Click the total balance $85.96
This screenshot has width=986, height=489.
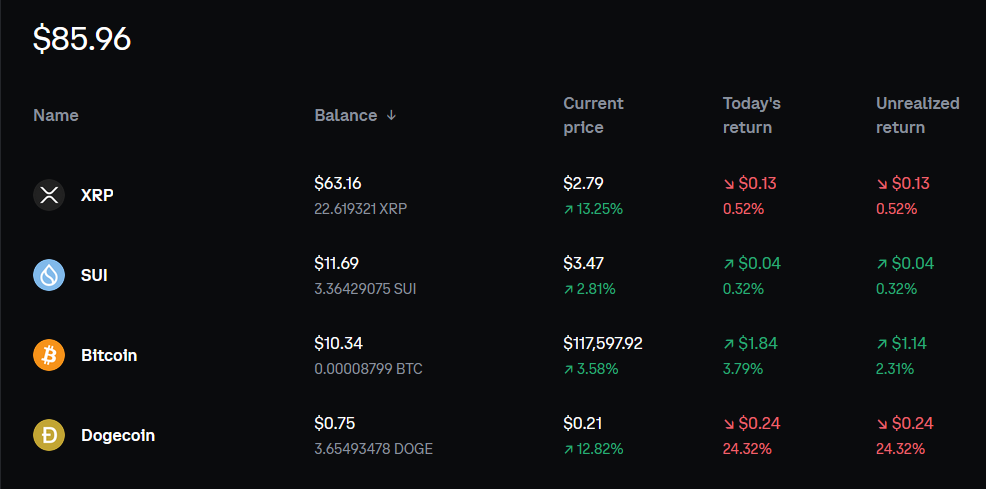pyautogui.click(x=82, y=39)
